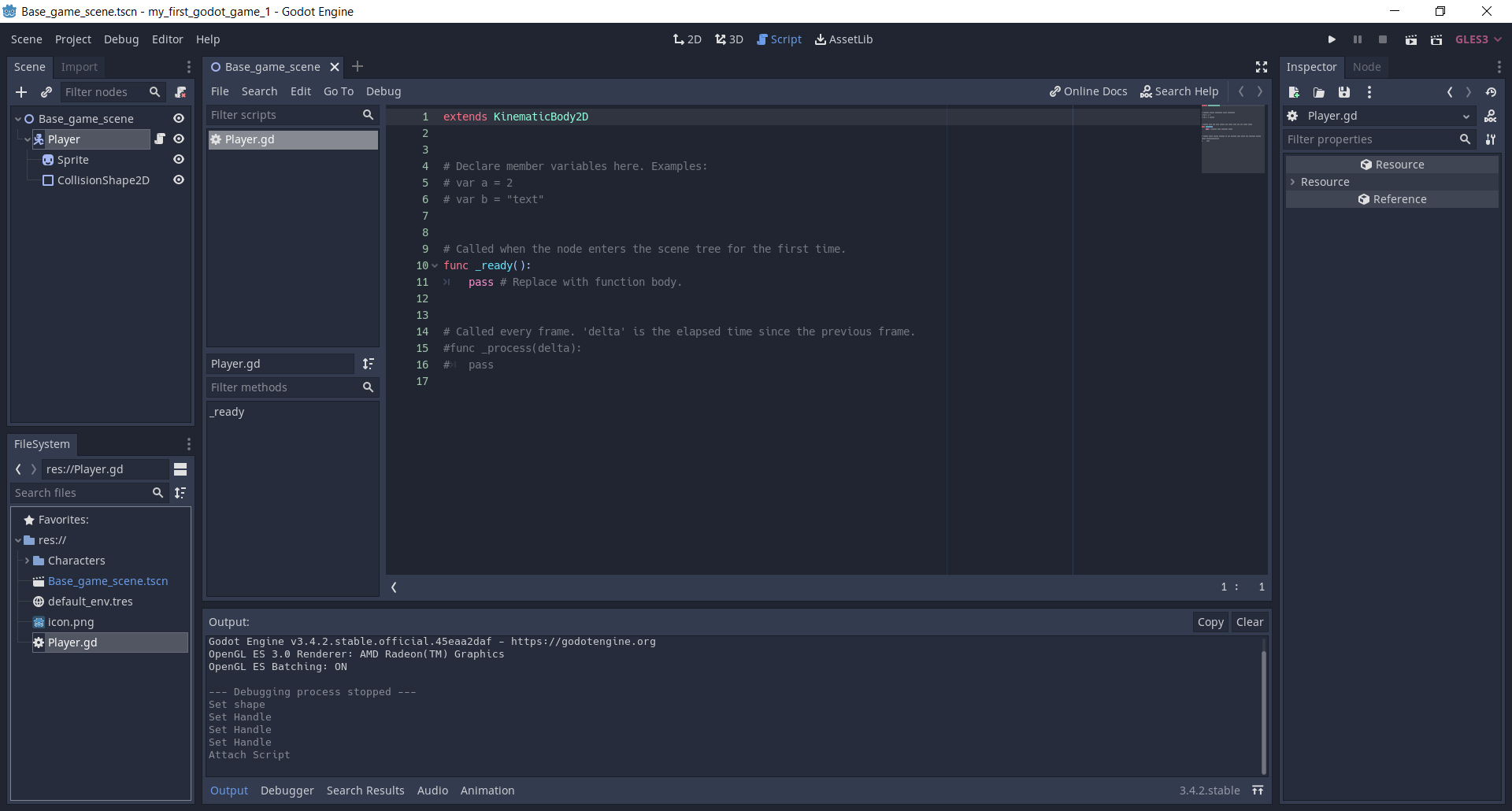Toggle FileSystem split view mode
The height and width of the screenshot is (811, 1512).
click(x=180, y=469)
